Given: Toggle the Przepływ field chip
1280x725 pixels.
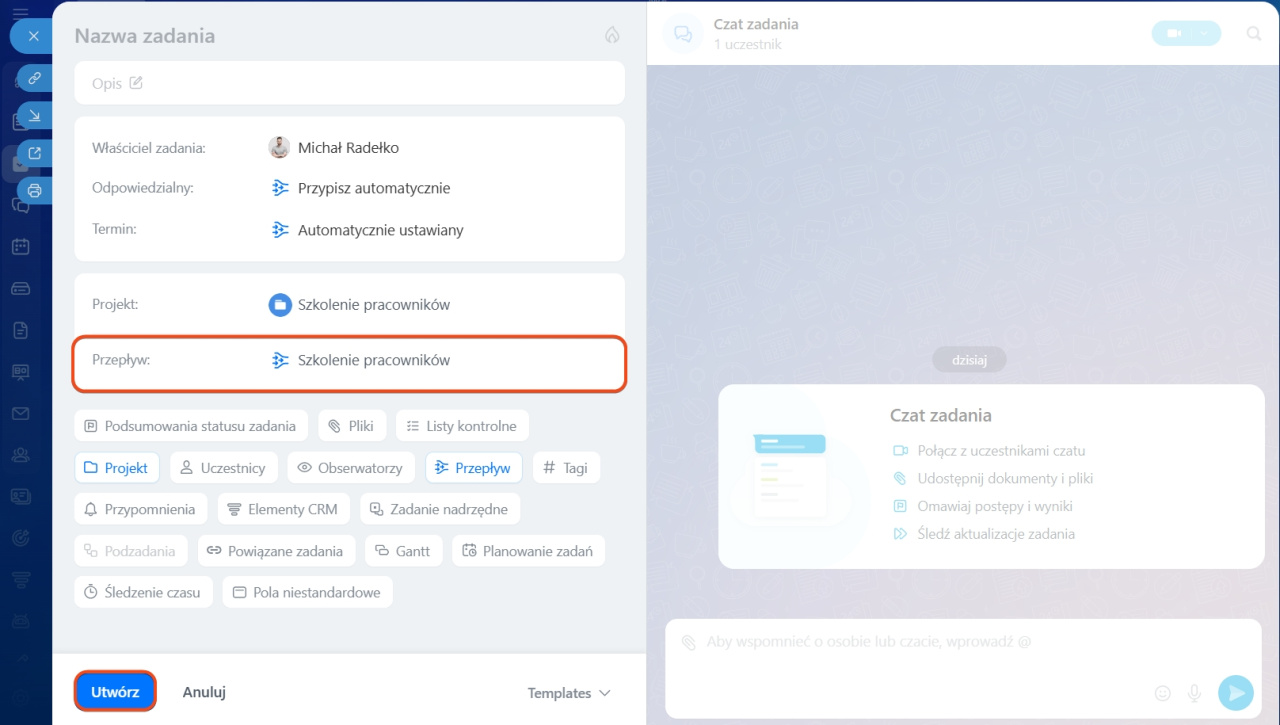Looking at the screenshot, I should tap(473, 467).
